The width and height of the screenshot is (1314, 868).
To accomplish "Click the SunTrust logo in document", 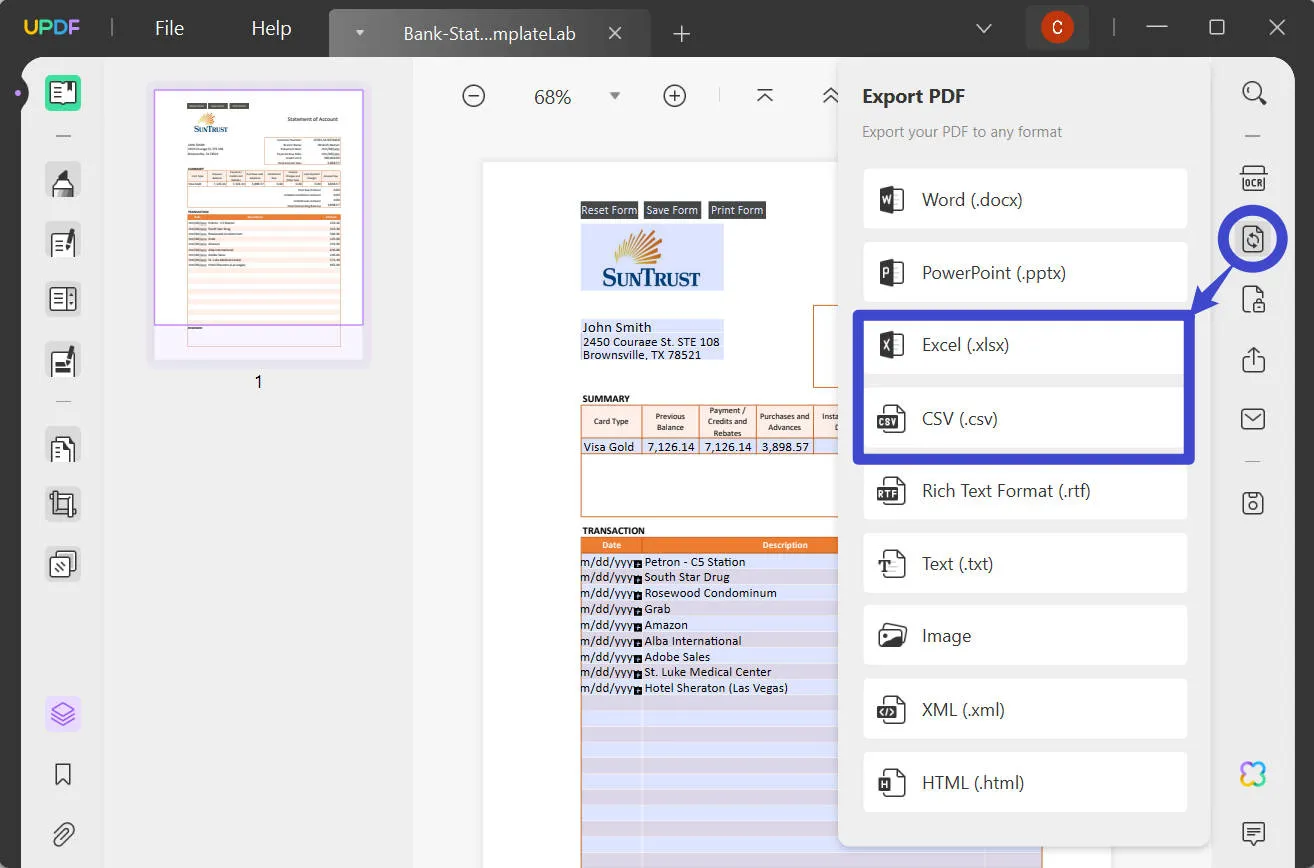I will 652,257.
